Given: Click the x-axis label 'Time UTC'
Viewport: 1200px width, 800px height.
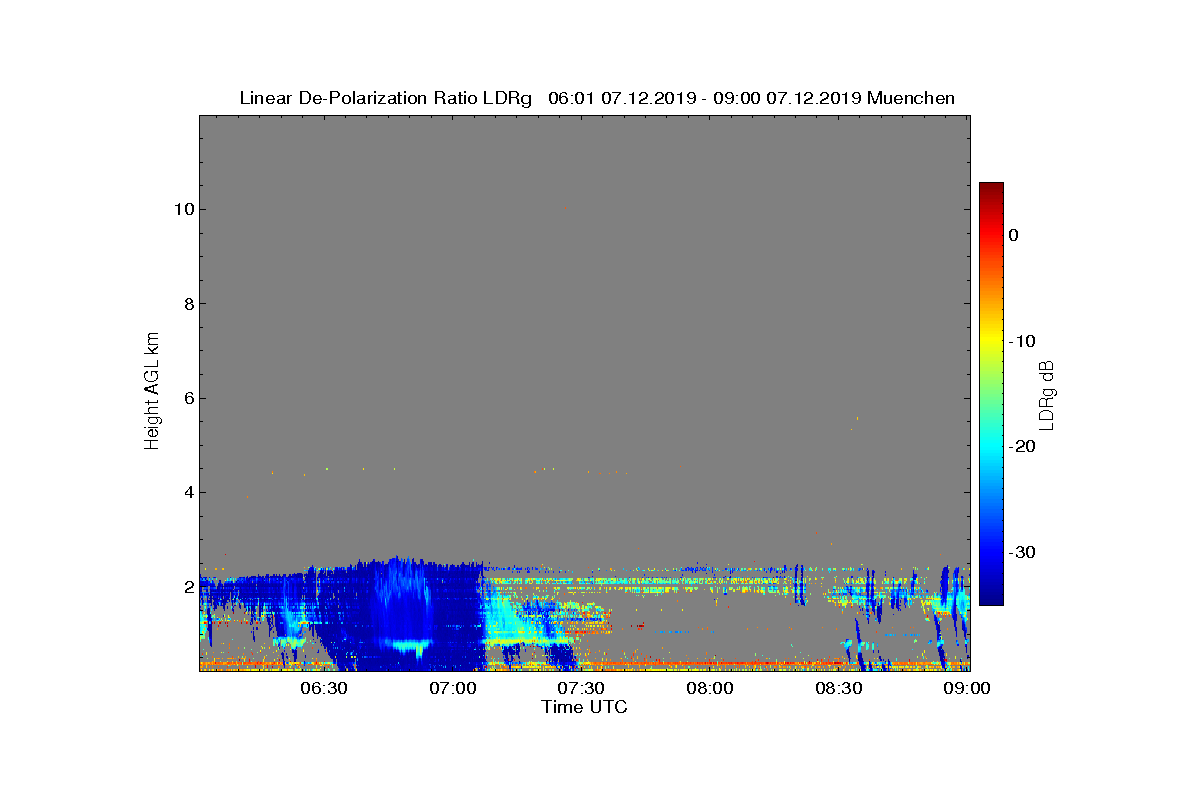Looking at the screenshot, I should [585, 707].
